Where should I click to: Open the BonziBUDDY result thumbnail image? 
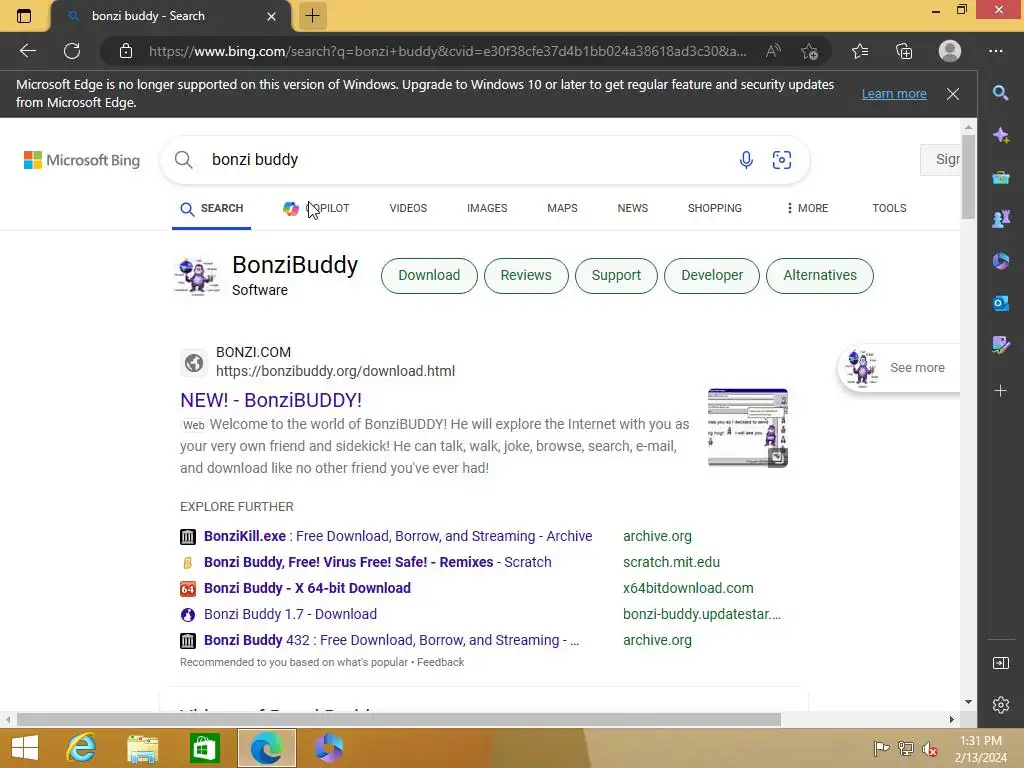[748, 428]
